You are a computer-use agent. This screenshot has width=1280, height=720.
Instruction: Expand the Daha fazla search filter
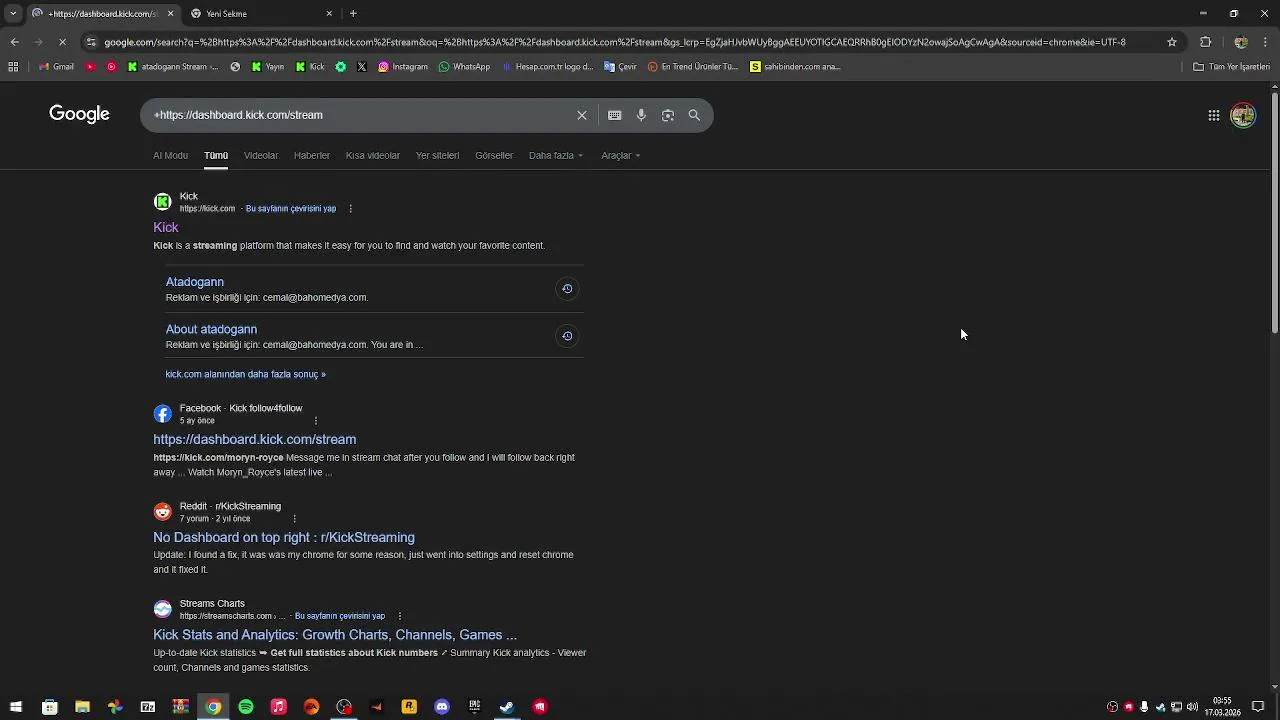(x=556, y=155)
